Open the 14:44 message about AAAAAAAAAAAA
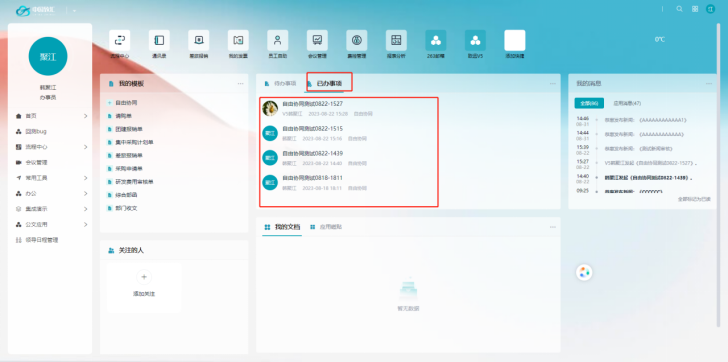The height and width of the screenshot is (362, 728). coord(643,135)
